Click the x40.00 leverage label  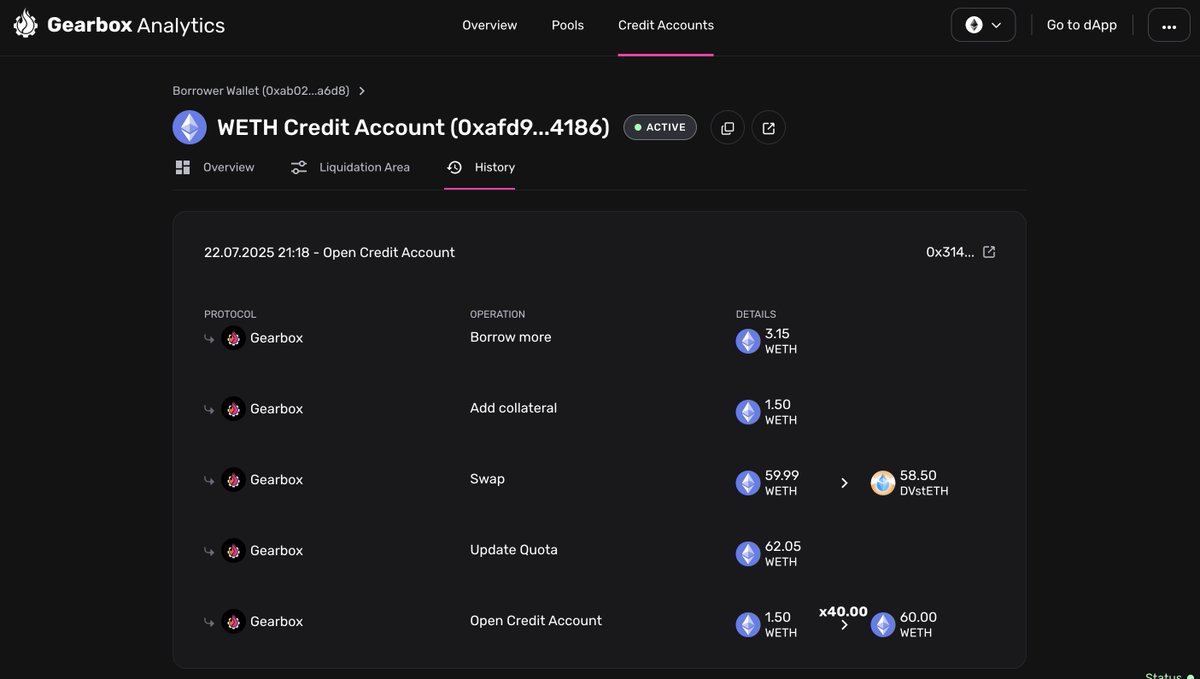click(843, 611)
